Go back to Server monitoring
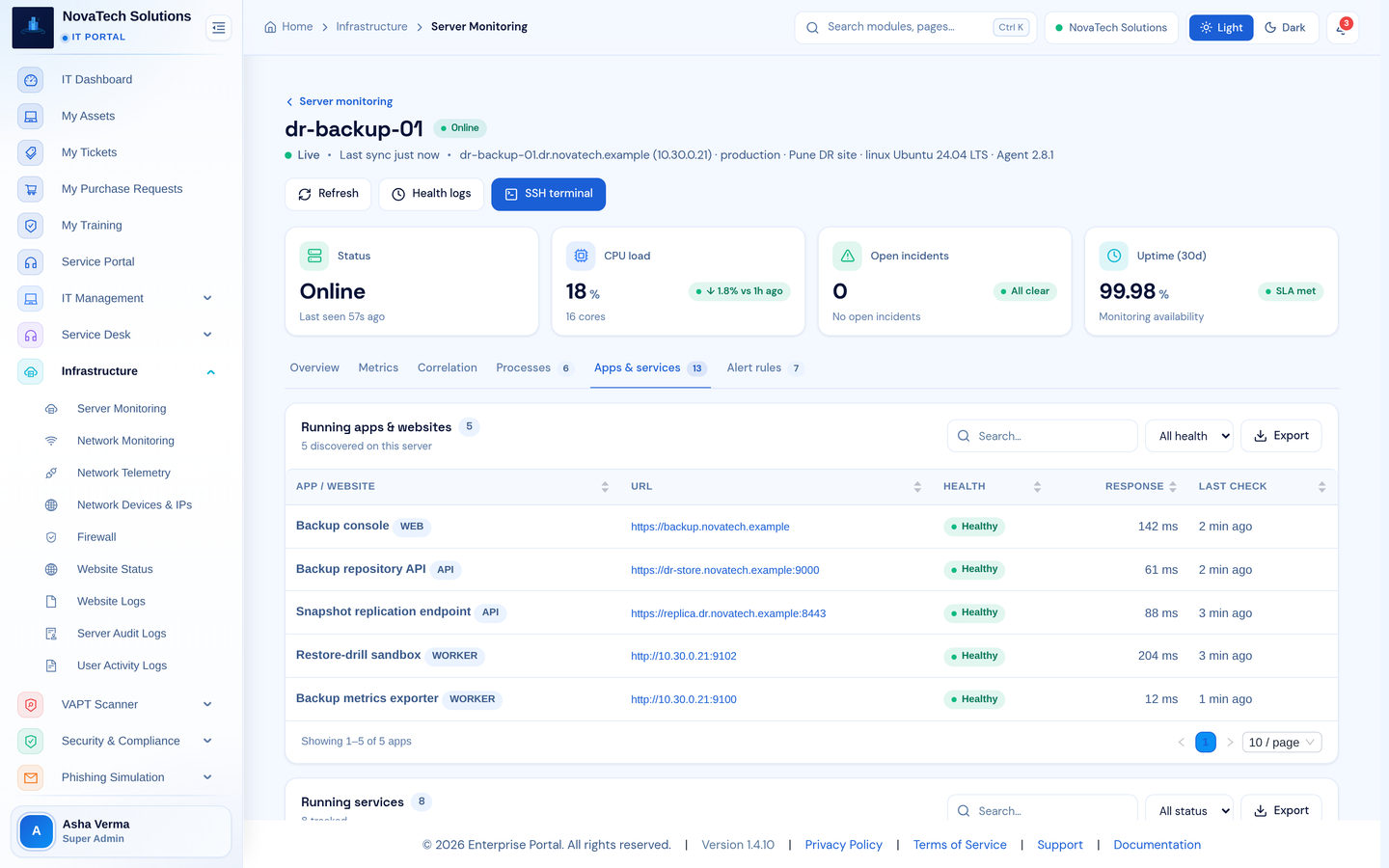The height and width of the screenshot is (868, 1389). (x=340, y=102)
